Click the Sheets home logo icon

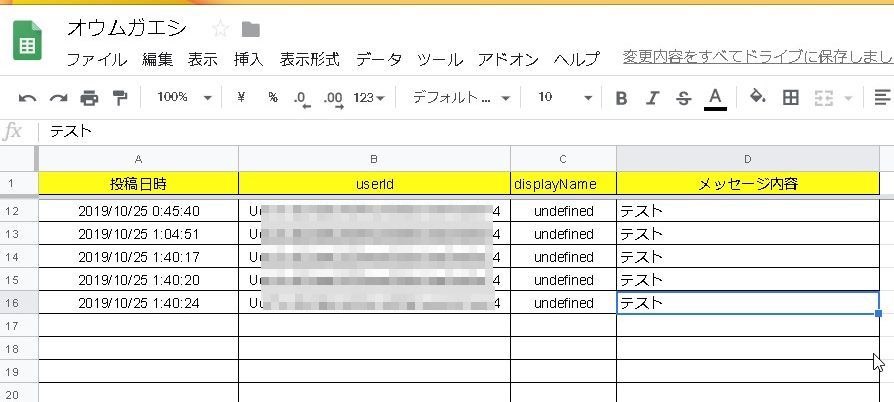click(x=26, y=43)
